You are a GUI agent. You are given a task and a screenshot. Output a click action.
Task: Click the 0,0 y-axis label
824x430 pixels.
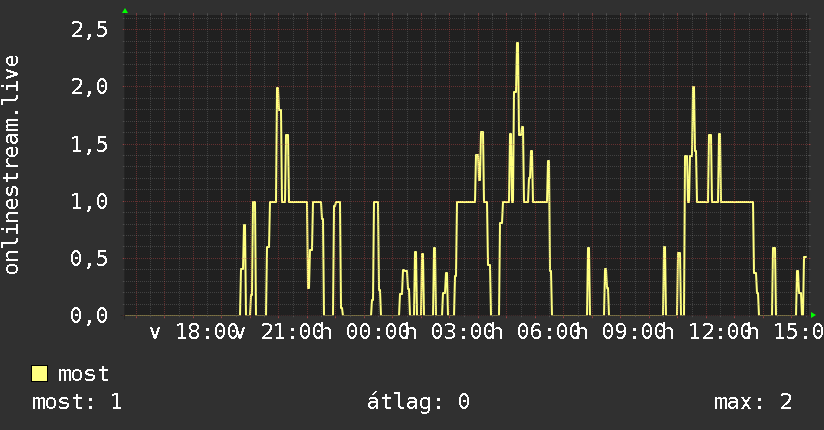[89, 315]
